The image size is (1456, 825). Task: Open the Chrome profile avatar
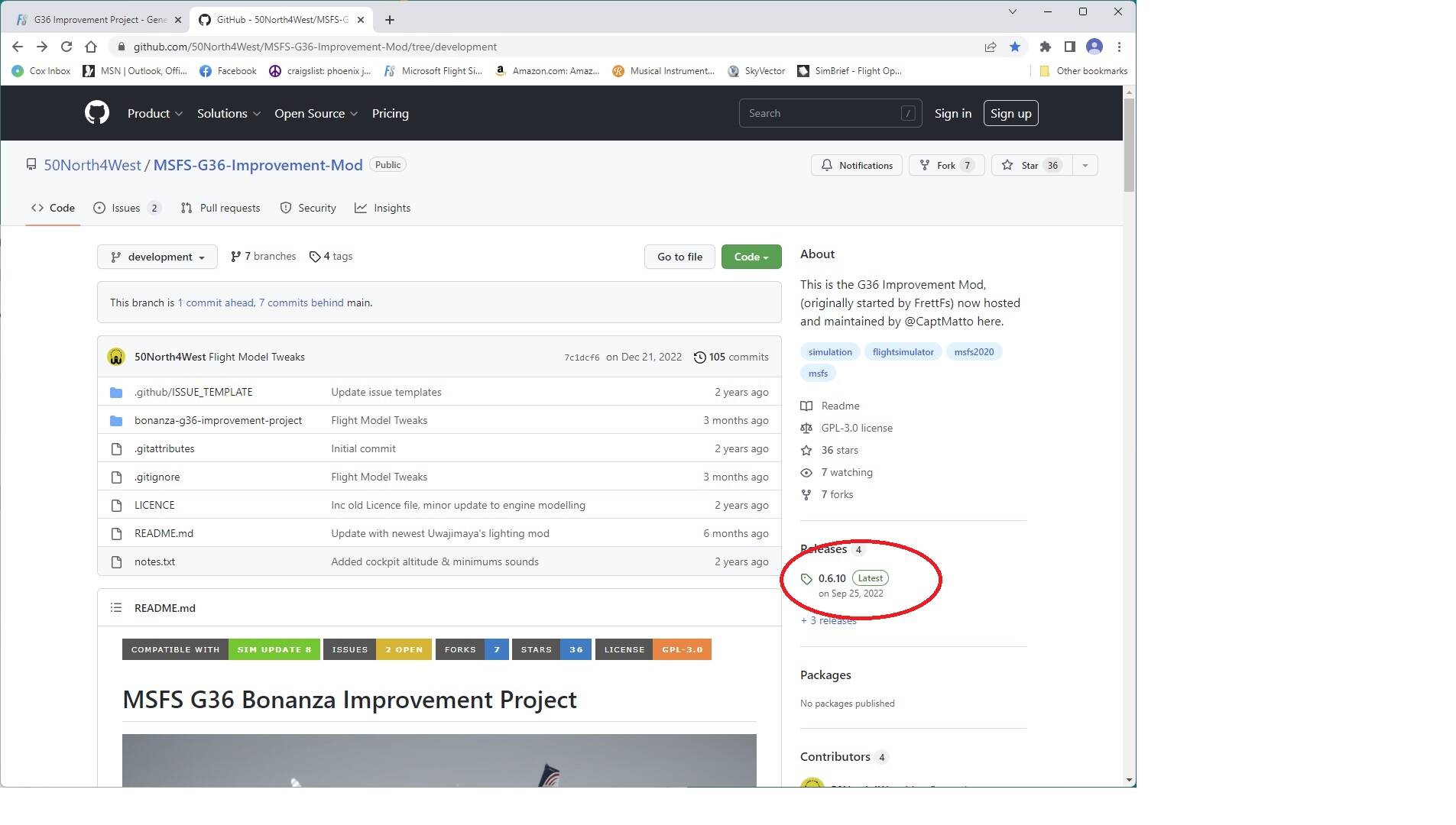pyautogui.click(x=1094, y=47)
